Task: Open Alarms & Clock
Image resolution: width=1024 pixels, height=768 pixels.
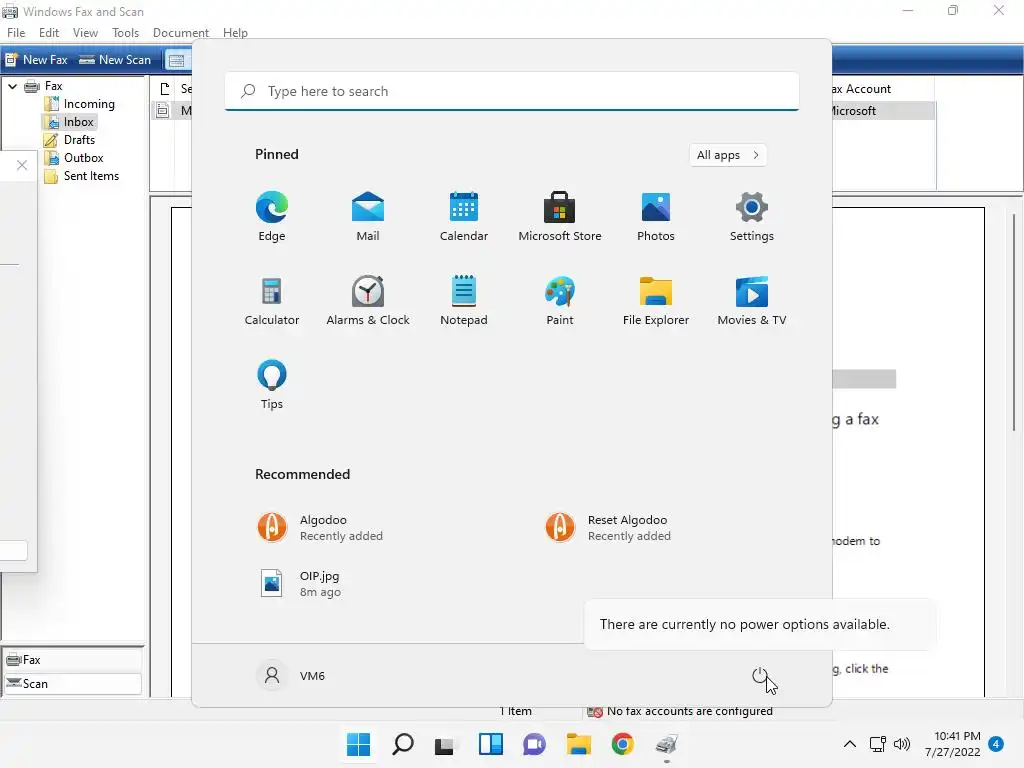Action: click(x=368, y=300)
